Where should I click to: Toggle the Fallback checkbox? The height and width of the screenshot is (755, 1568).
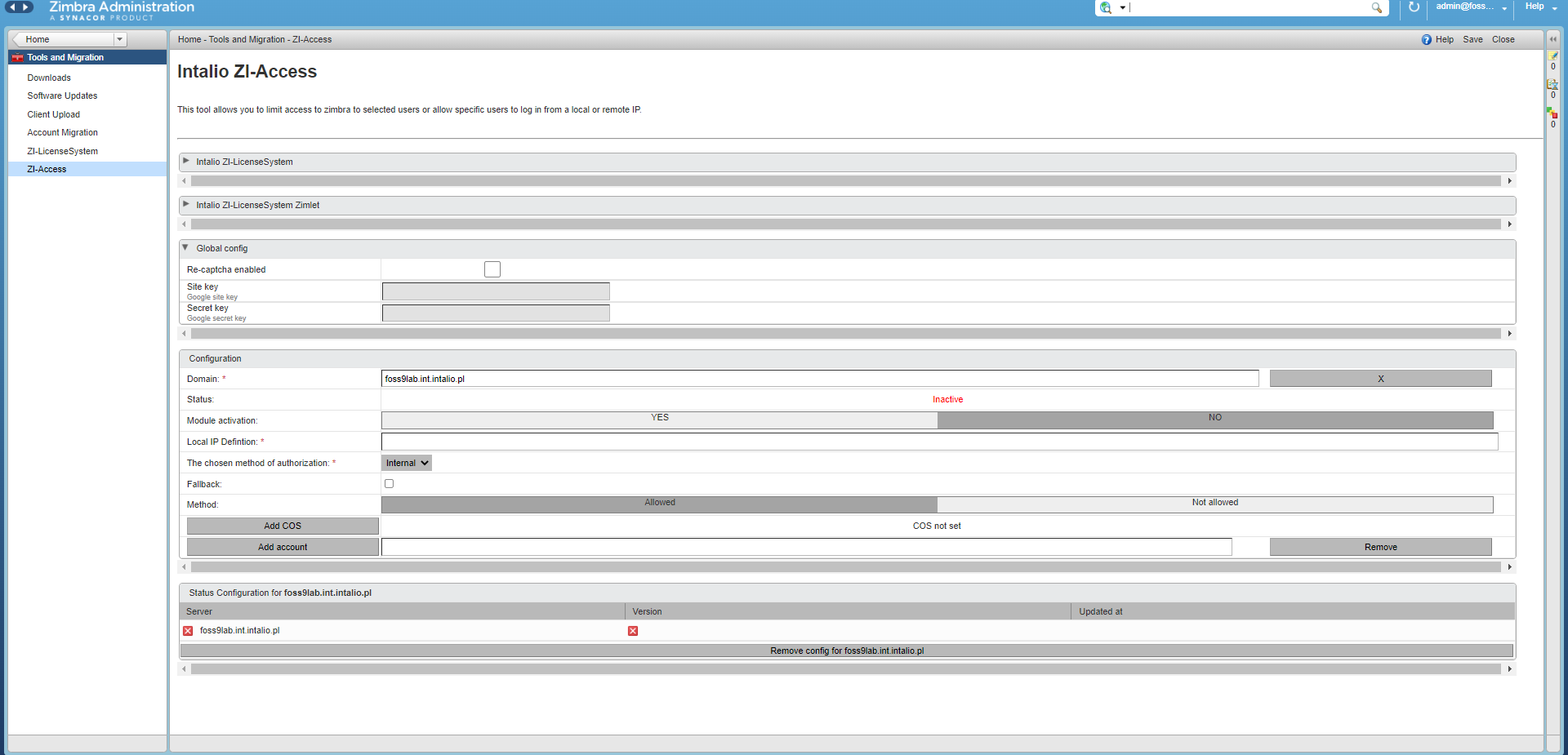pos(389,483)
